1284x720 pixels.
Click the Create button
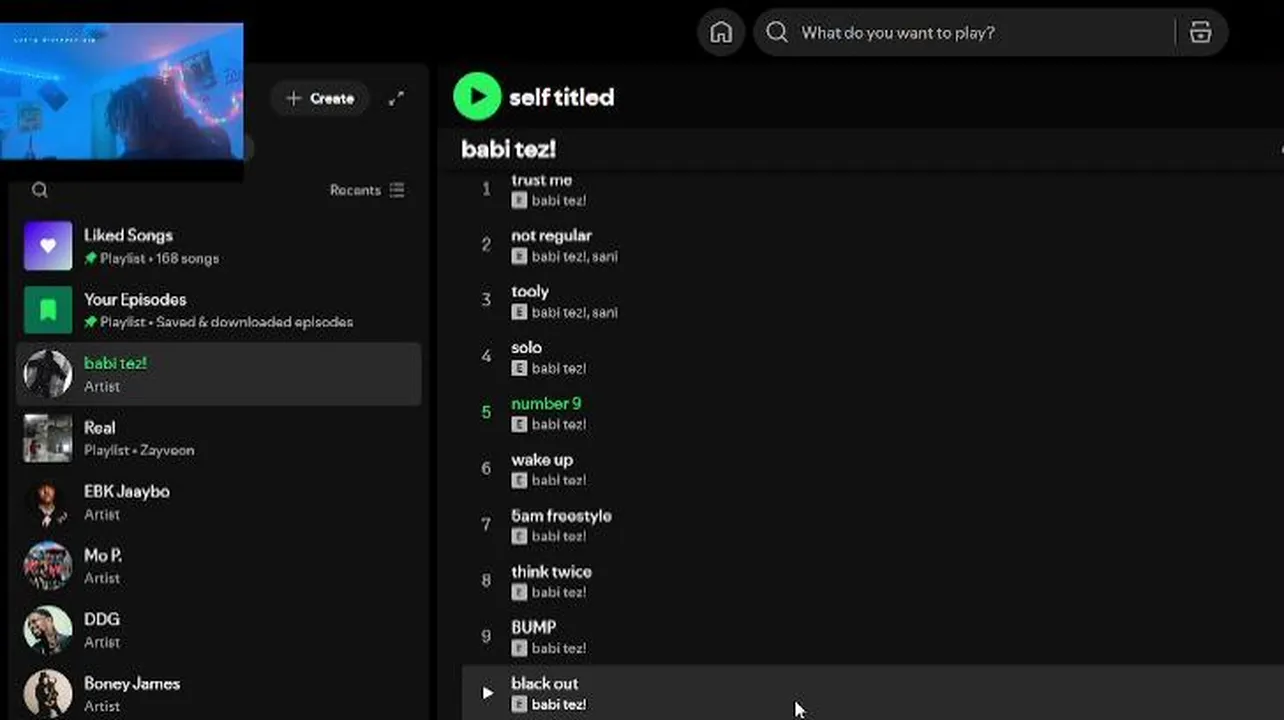320,98
